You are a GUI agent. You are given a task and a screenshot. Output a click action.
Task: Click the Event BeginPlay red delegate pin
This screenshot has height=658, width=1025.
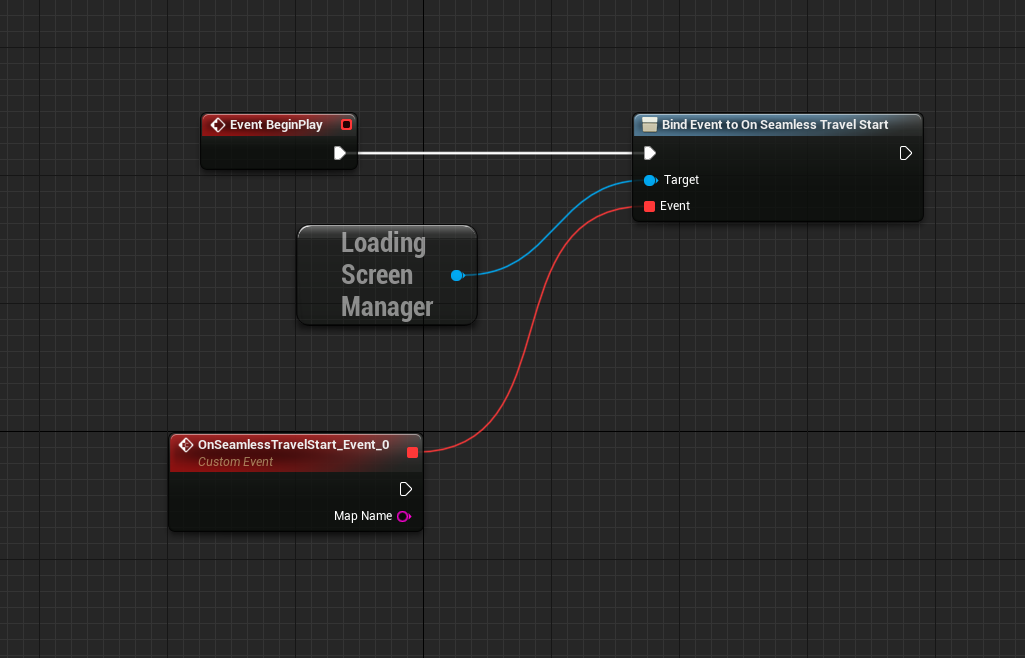(346, 125)
